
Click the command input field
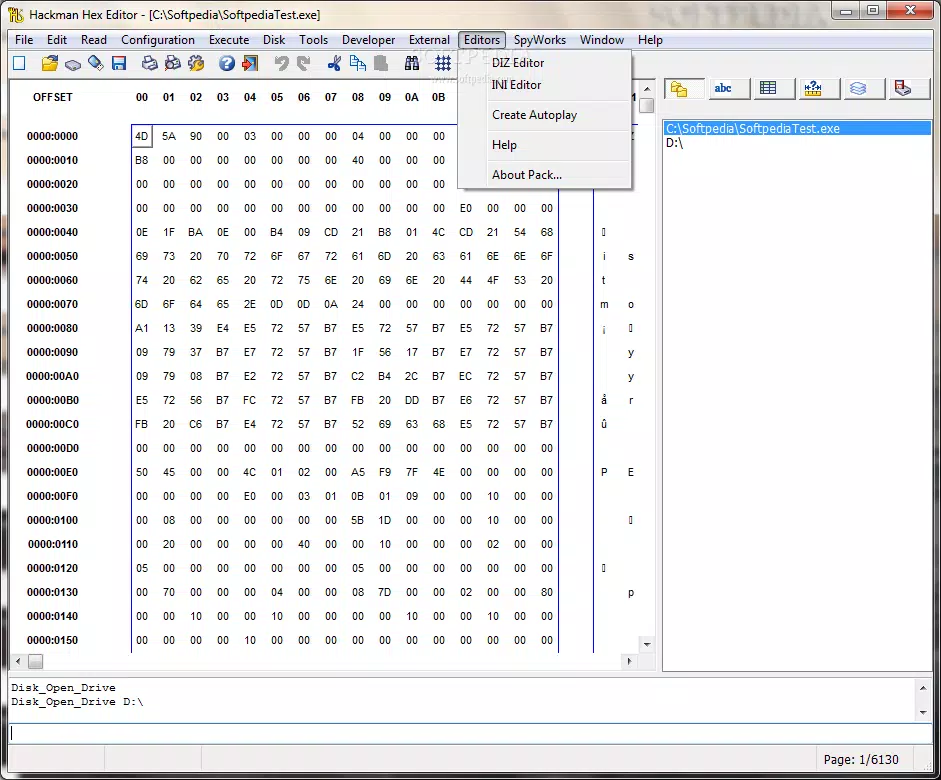pyautogui.click(x=470, y=733)
